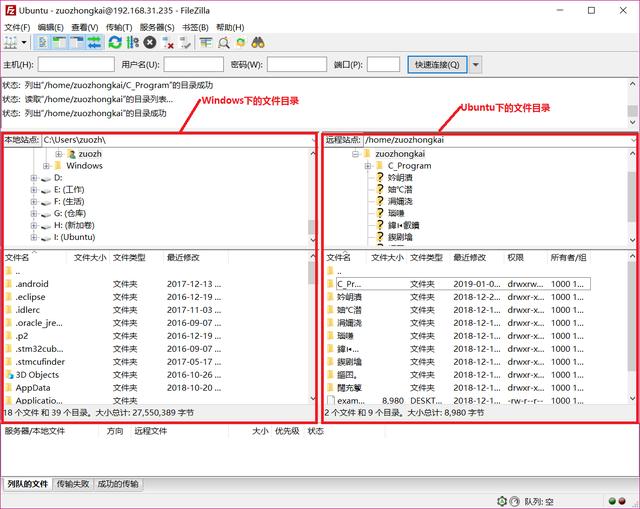Select the 3D Objects folder icon

click(x=9, y=375)
